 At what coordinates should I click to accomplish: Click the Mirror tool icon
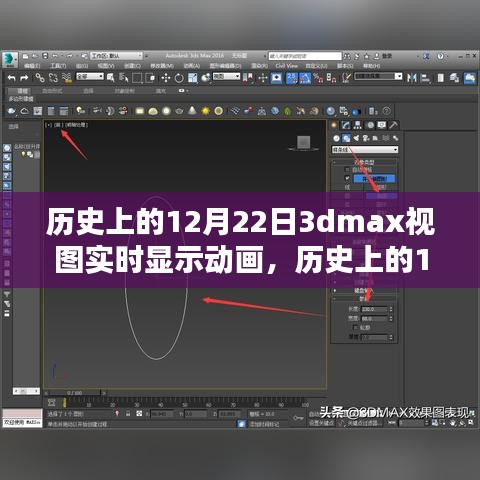click(x=412, y=78)
